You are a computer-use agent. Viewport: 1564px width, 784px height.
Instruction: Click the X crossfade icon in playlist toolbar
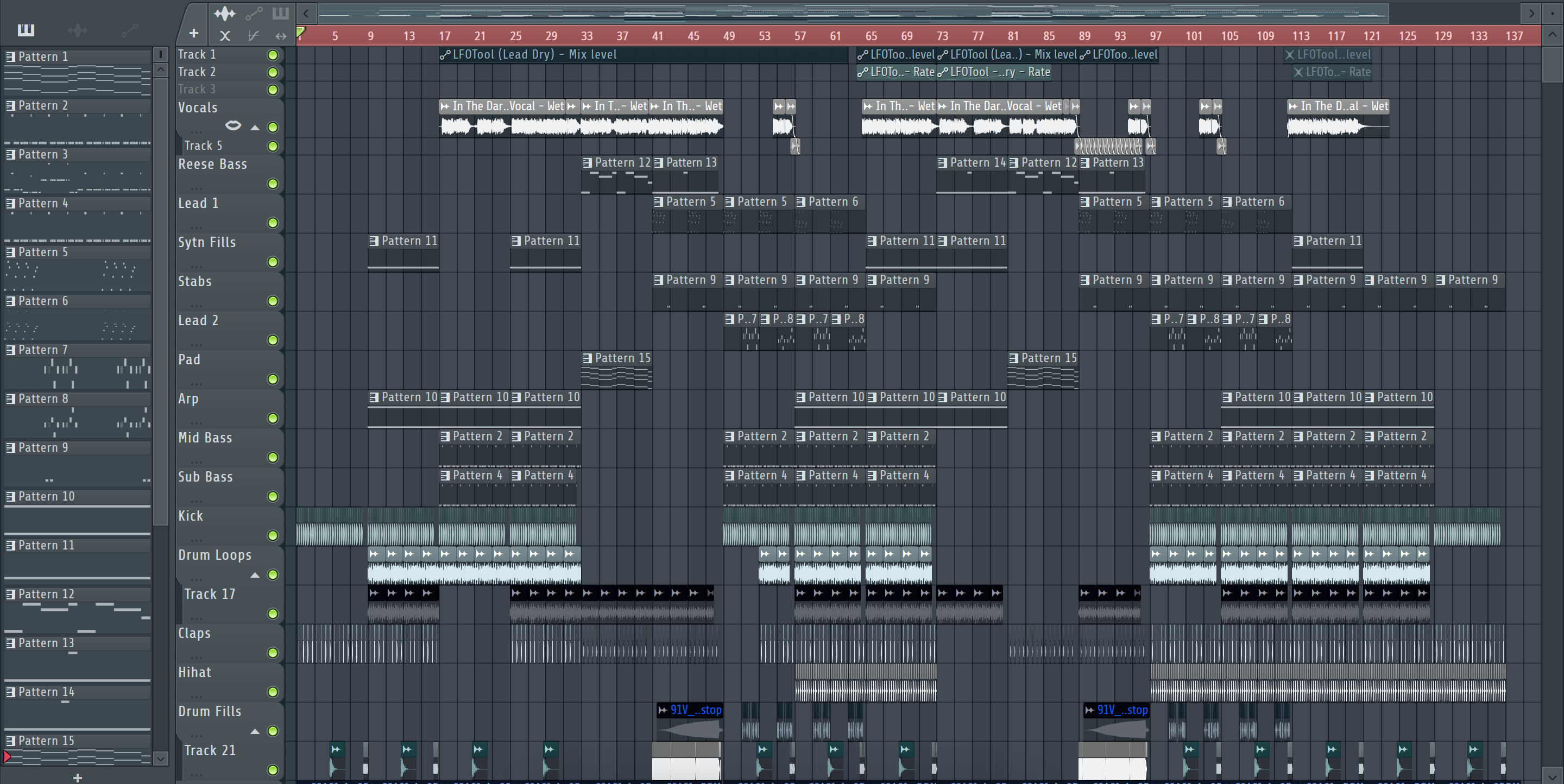(x=225, y=36)
